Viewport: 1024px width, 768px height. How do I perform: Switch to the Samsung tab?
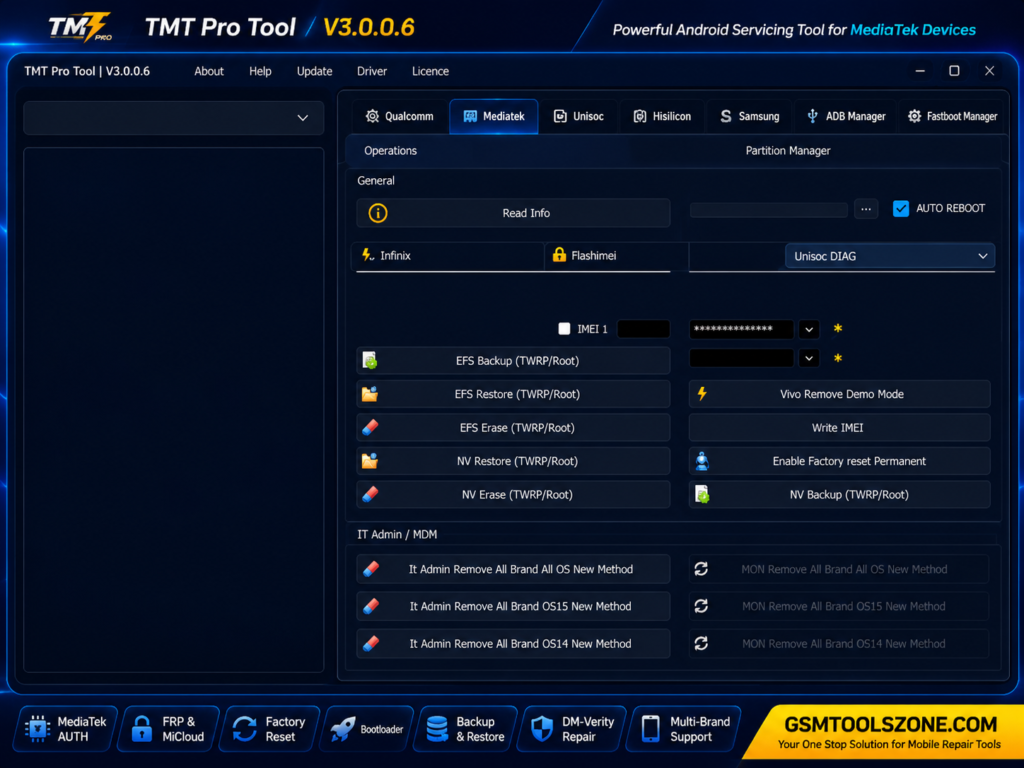pos(750,116)
